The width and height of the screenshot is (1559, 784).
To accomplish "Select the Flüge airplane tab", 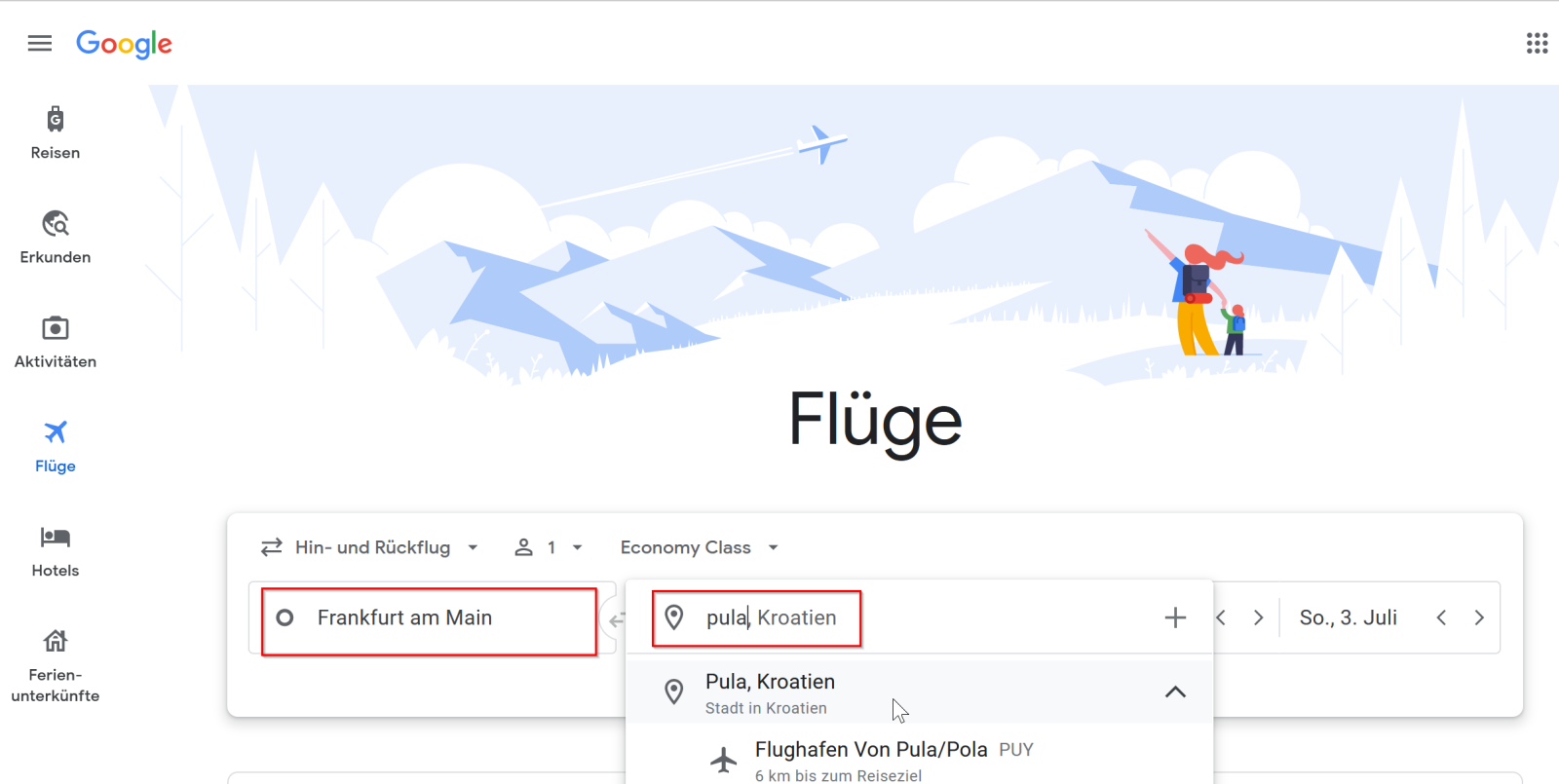I will (56, 446).
